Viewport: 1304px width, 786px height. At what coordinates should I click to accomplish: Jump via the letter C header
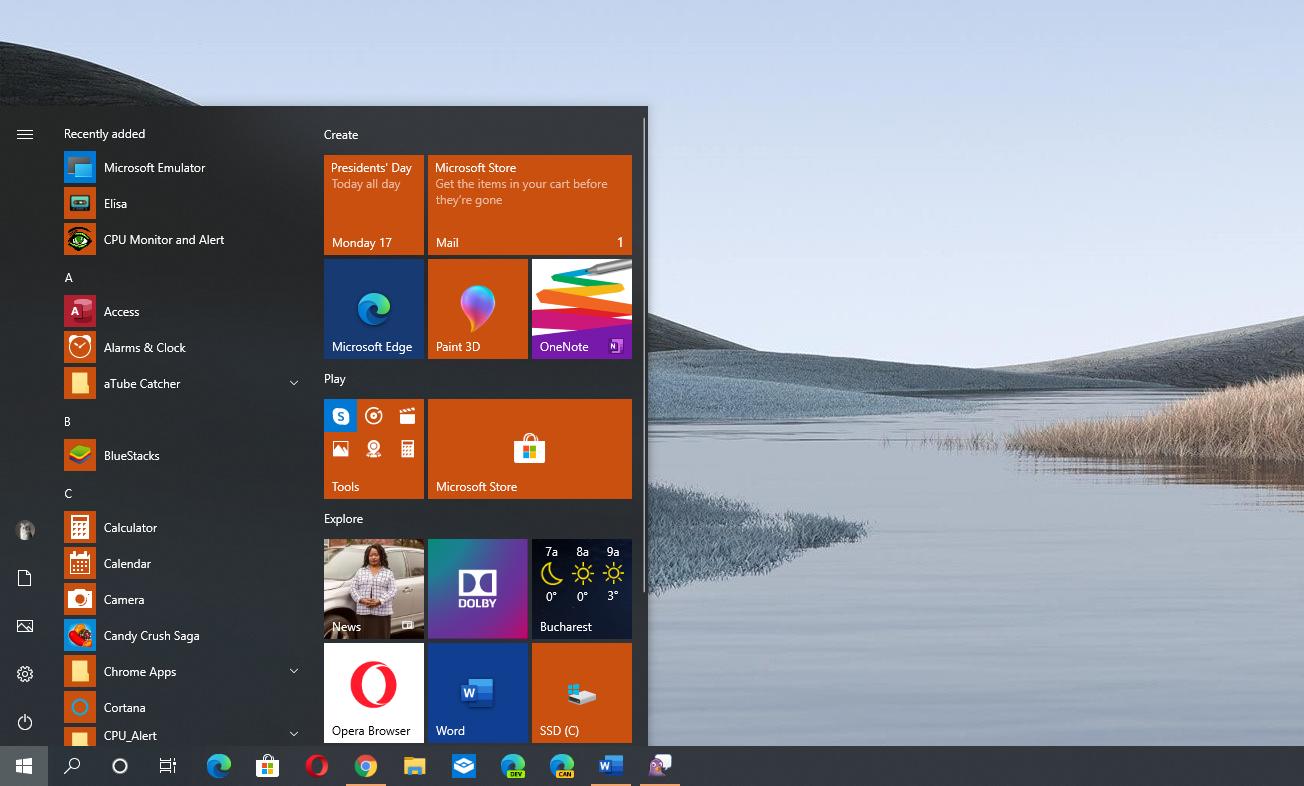coord(68,494)
